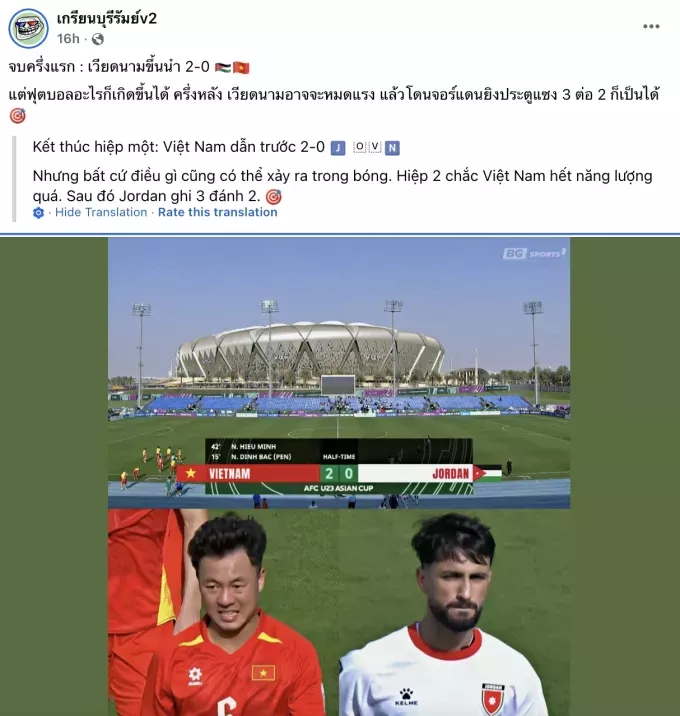The height and width of the screenshot is (716, 680).
Task: Click the Vietnam 2-0 Jordan score banner
Action: (338, 474)
